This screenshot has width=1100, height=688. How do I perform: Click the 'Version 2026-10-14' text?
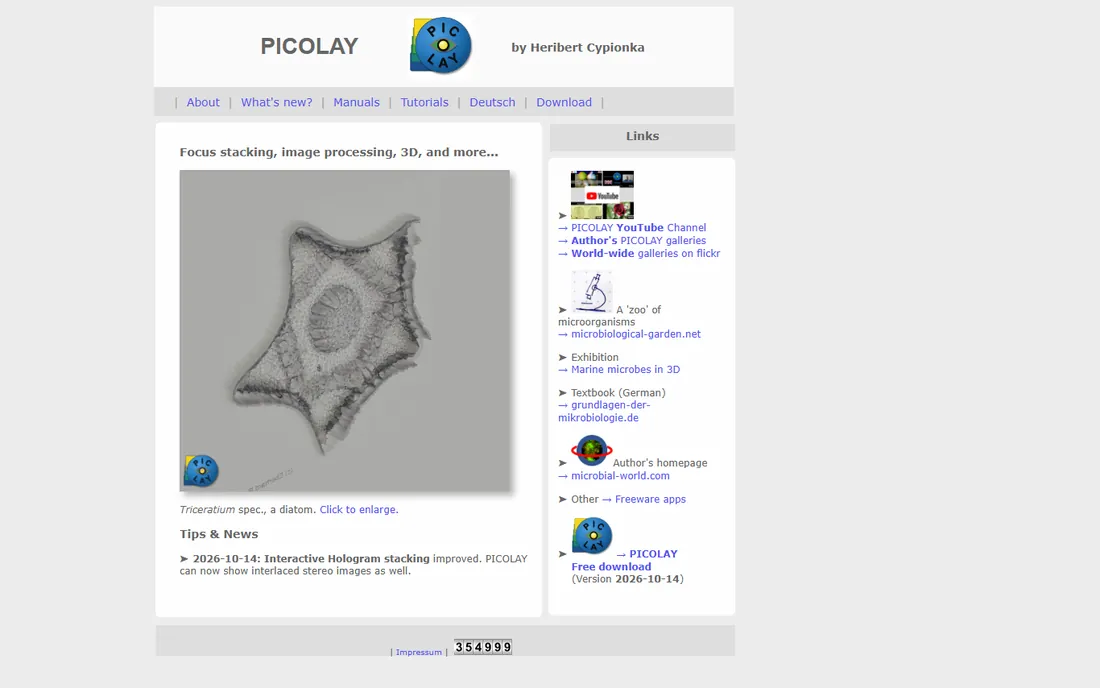[627, 579]
